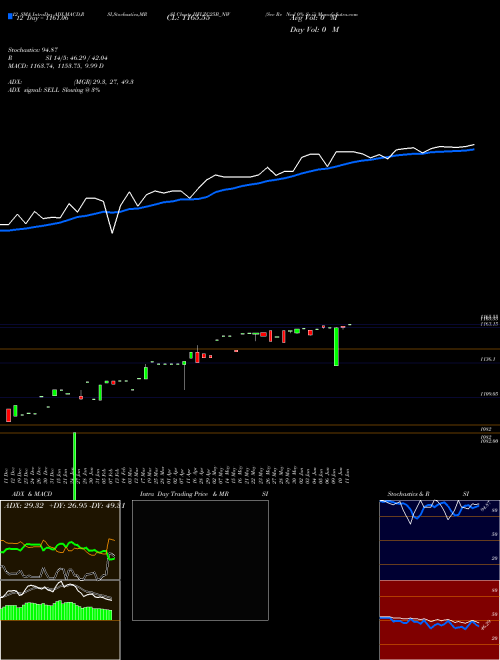The height and width of the screenshot is (660, 500).
Task: Click the 'Intra Day Trading Price & MR' title
Action: 184,494
